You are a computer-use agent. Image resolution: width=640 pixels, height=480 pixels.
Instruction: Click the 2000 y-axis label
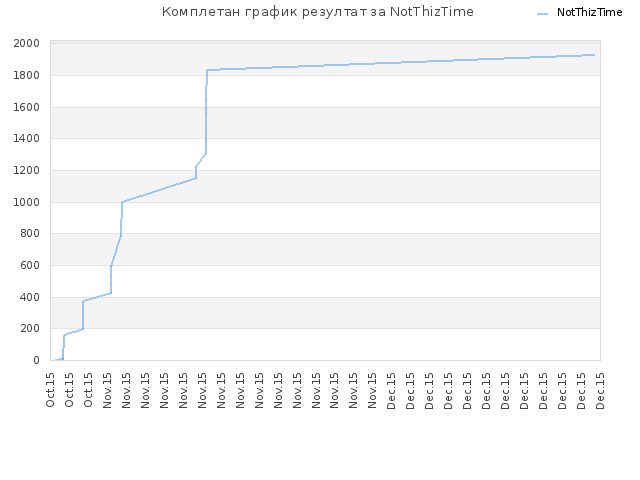coord(27,43)
